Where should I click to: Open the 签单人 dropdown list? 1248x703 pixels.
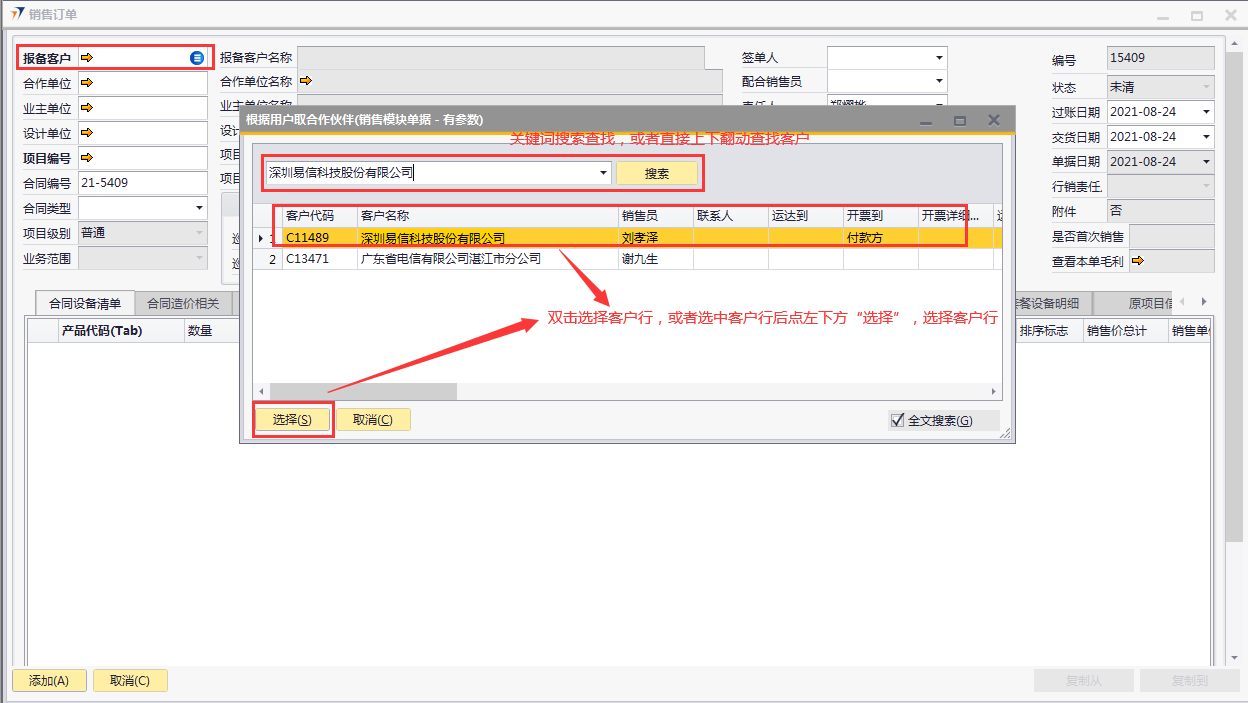tap(939, 58)
